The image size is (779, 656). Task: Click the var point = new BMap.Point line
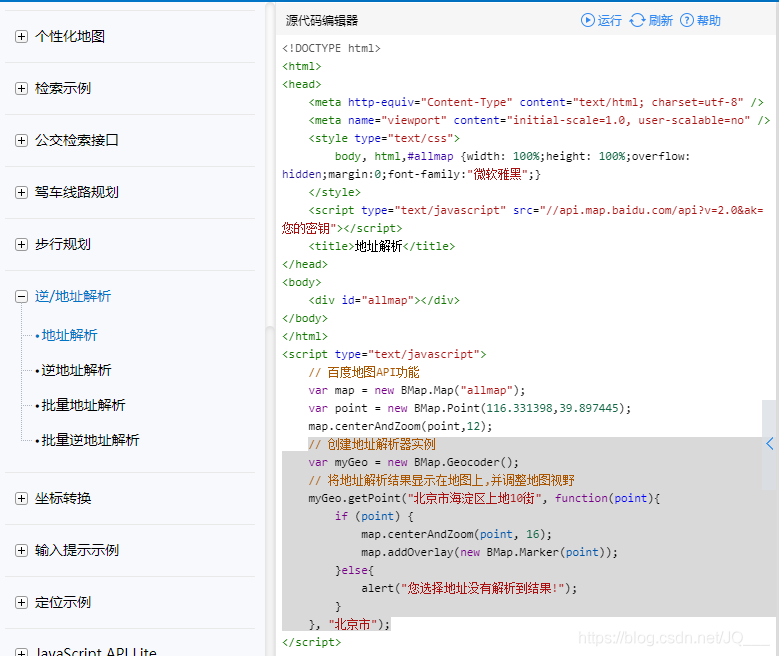pos(469,408)
